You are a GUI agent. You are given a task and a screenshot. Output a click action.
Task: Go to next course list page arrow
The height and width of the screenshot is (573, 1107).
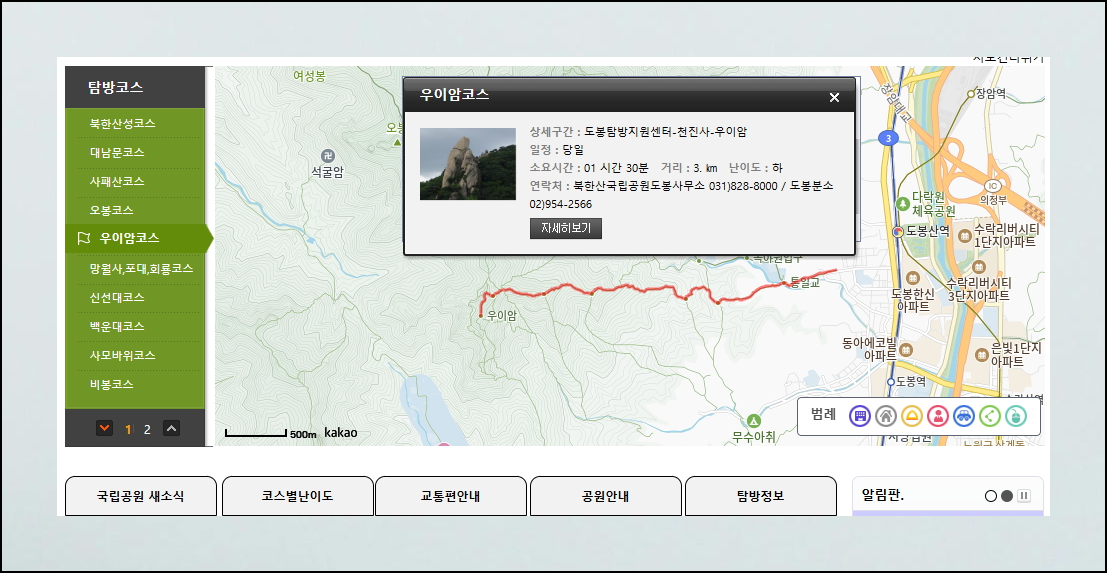105,428
